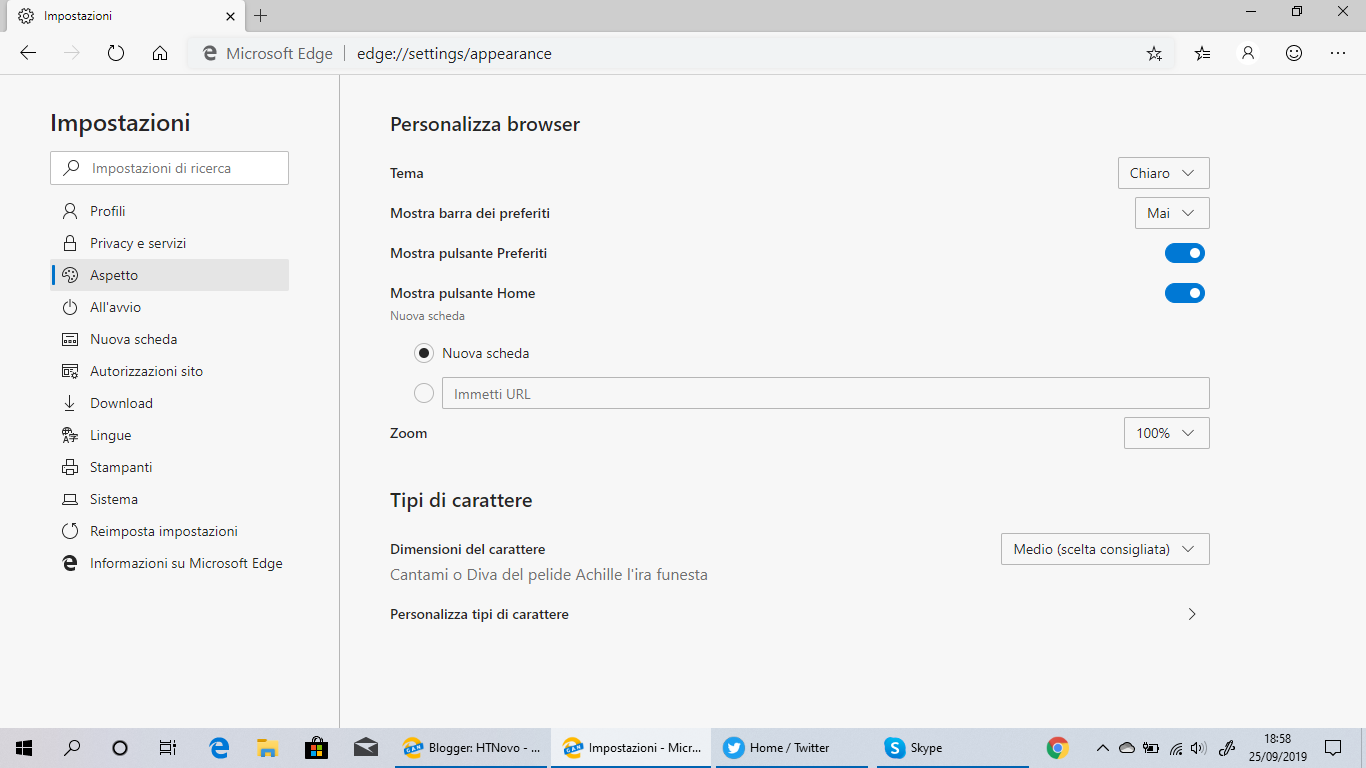
Task: Open the profile account icon
Action: tap(1248, 54)
